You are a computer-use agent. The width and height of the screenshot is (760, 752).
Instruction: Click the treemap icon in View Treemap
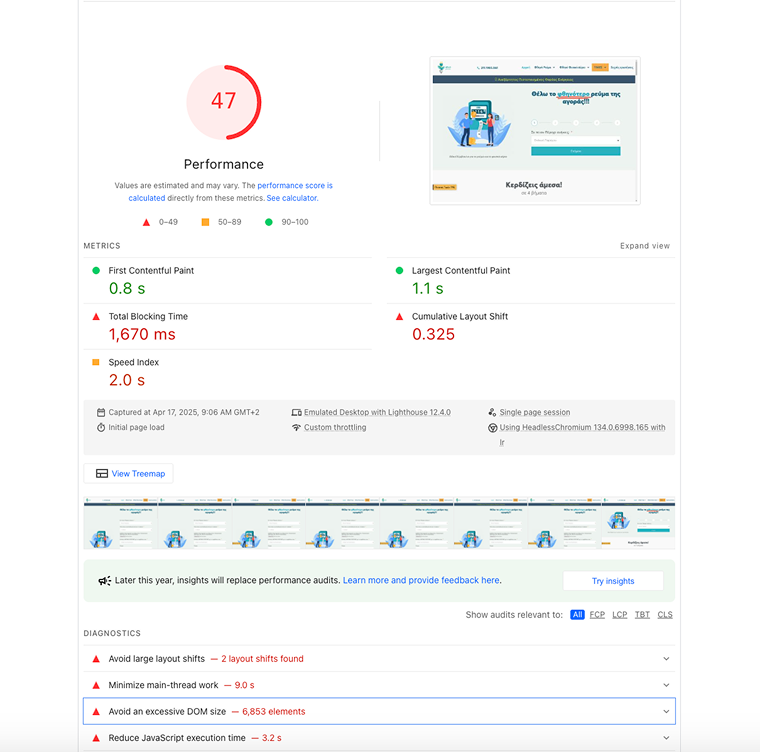102,474
